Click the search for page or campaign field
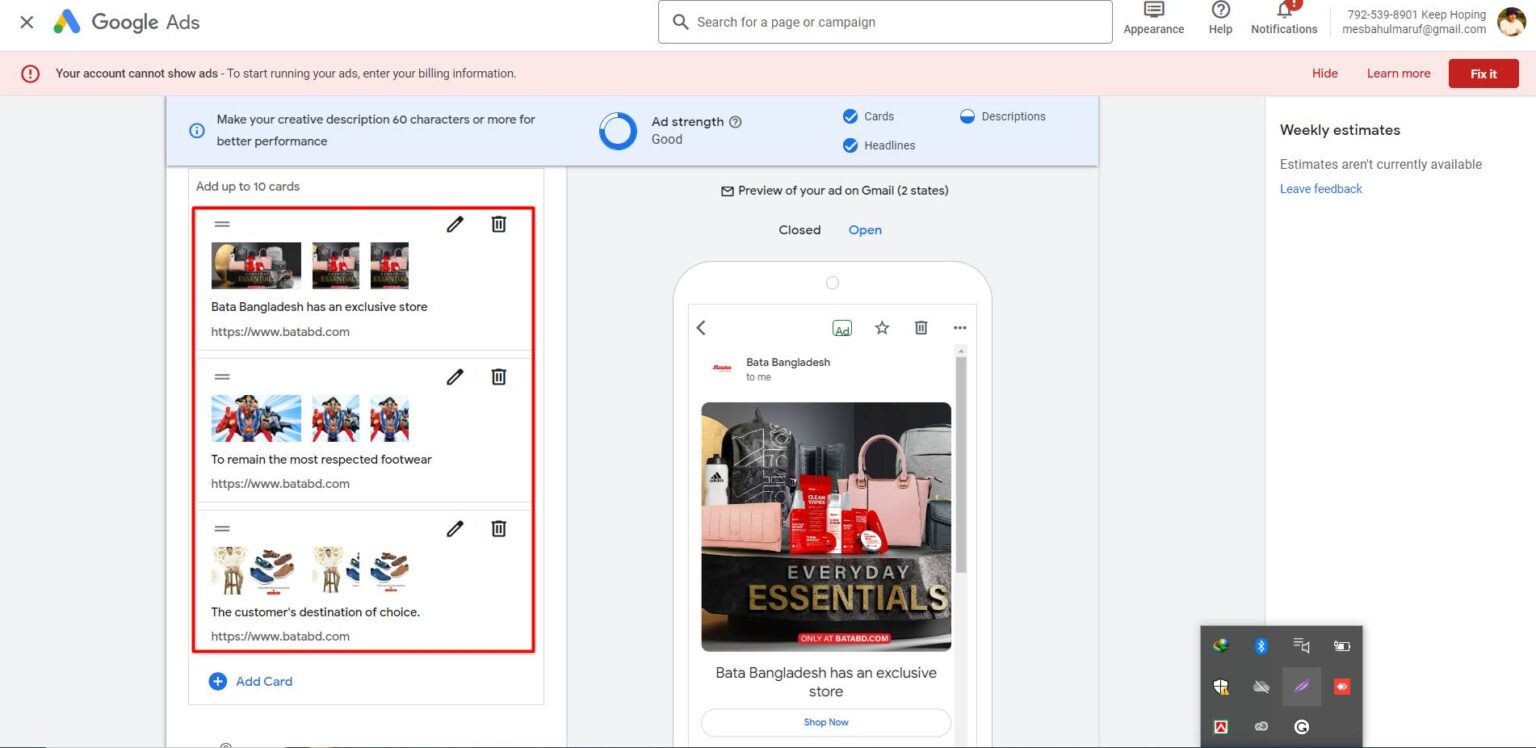 pos(885,22)
